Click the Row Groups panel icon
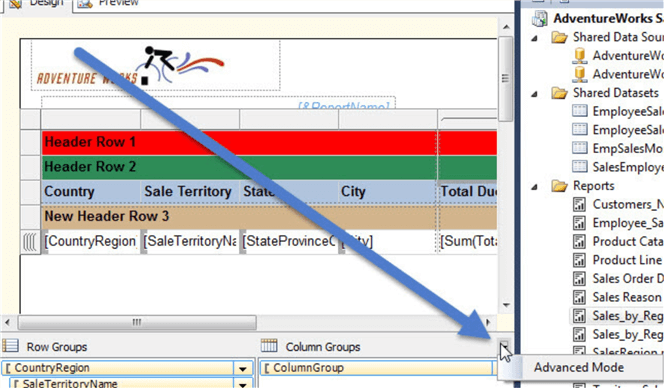Screen dimensions: 664x388 pyautogui.click(x=10, y=346)
